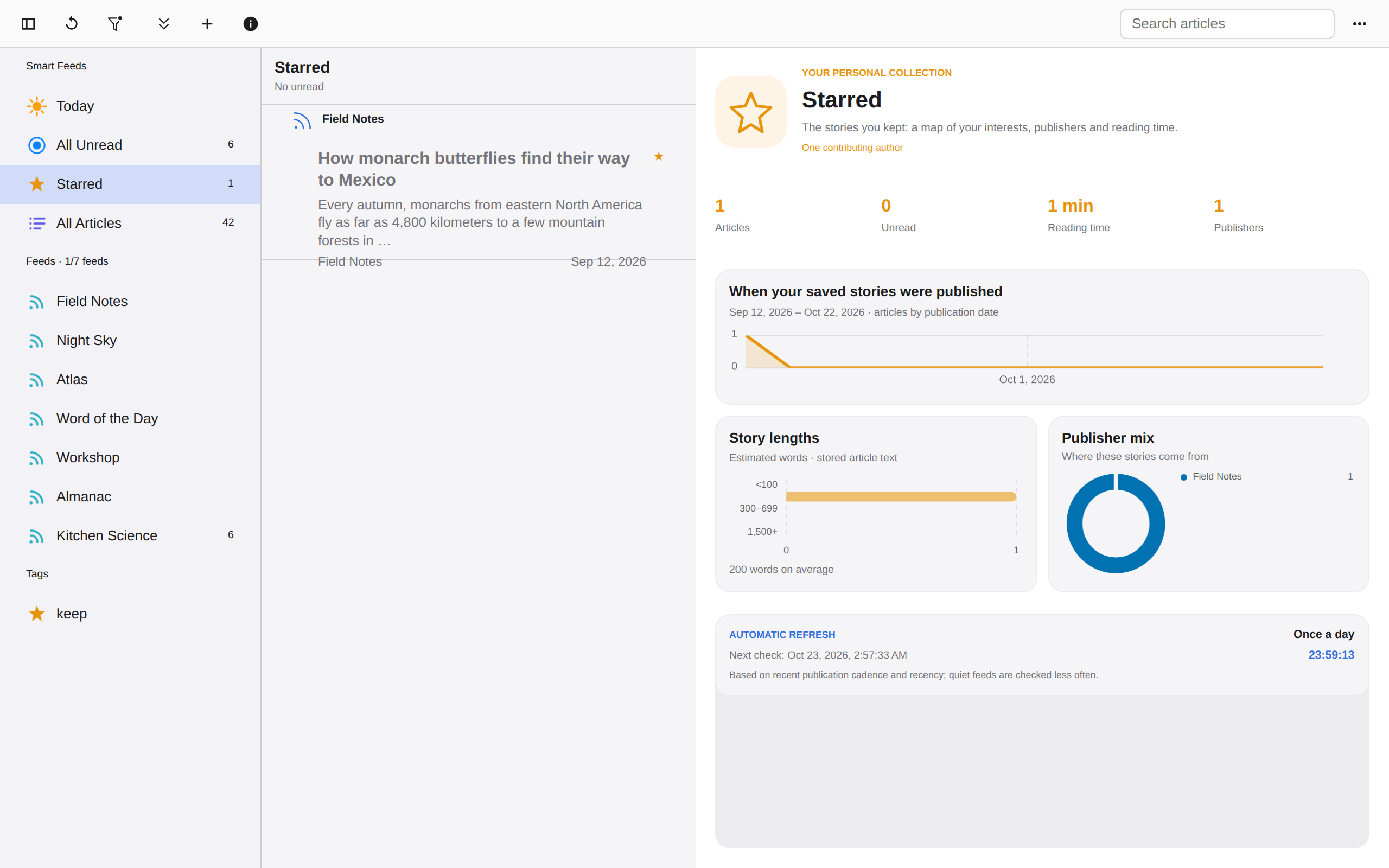This screenshot has height=868, width=1389.
Task: Click the One contributing author link
Action: (852, 148)
